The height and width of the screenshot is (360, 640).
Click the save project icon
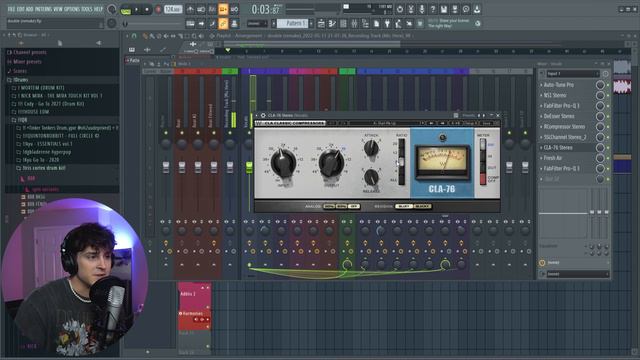click(444, 9)
